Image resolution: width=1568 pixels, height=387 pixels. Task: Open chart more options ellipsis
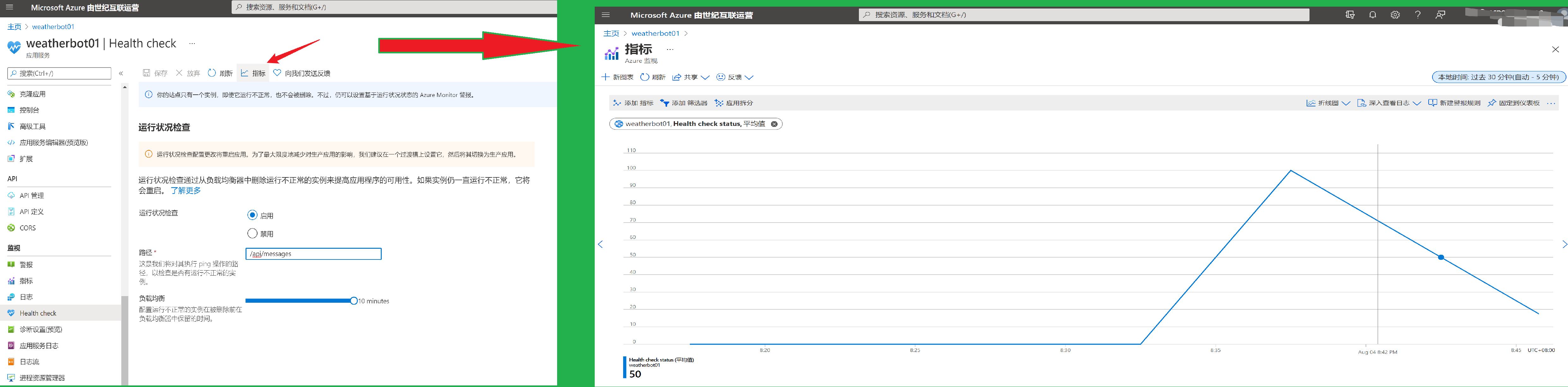[1551, 103]
